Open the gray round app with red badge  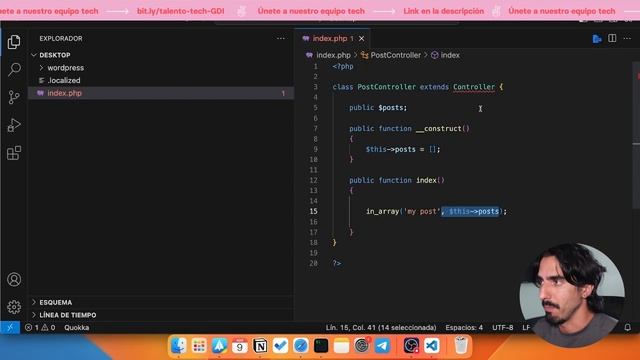click(362, 346)
